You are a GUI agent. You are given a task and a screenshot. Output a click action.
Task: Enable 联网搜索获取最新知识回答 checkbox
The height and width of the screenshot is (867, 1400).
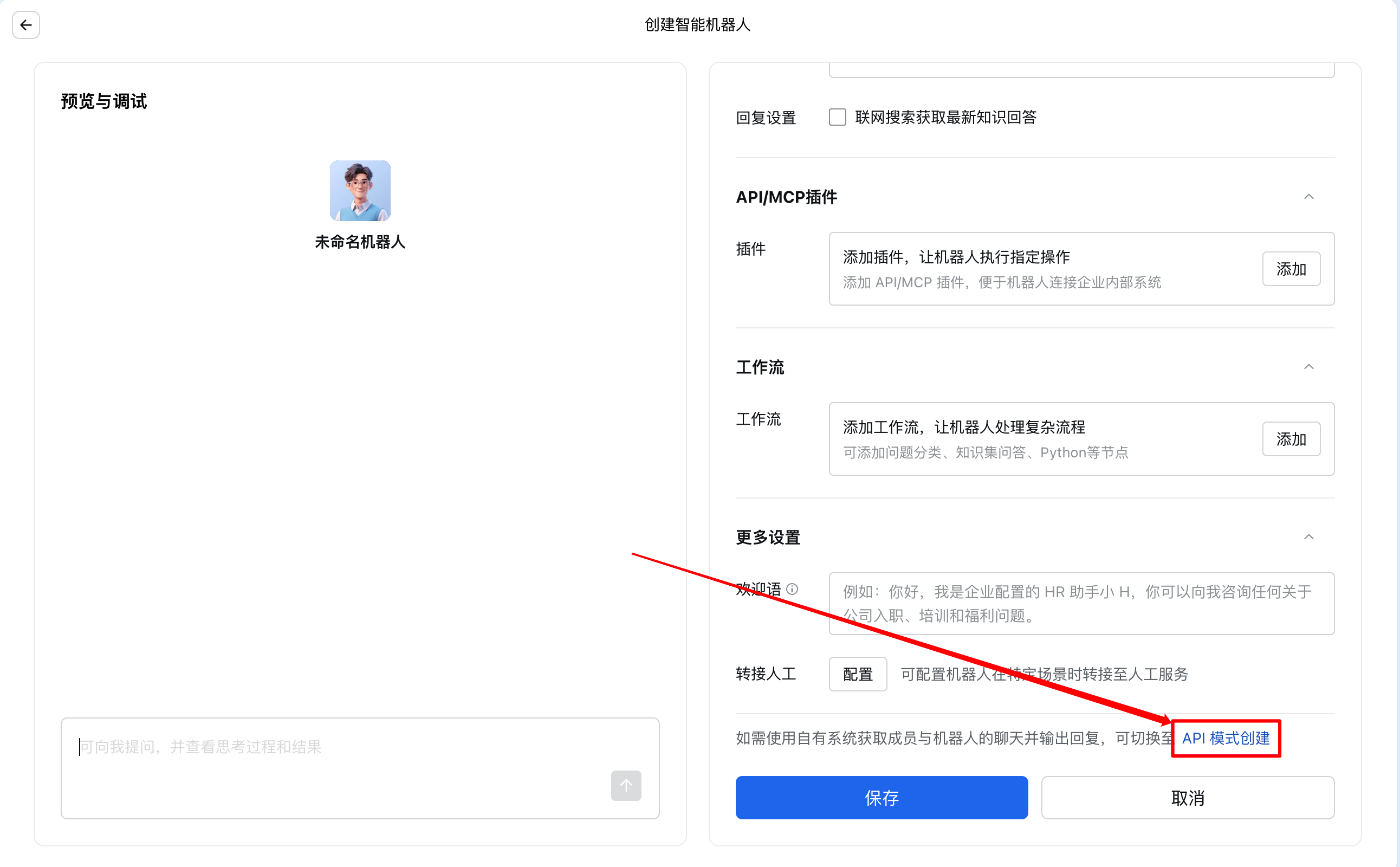tap(837, 118)
